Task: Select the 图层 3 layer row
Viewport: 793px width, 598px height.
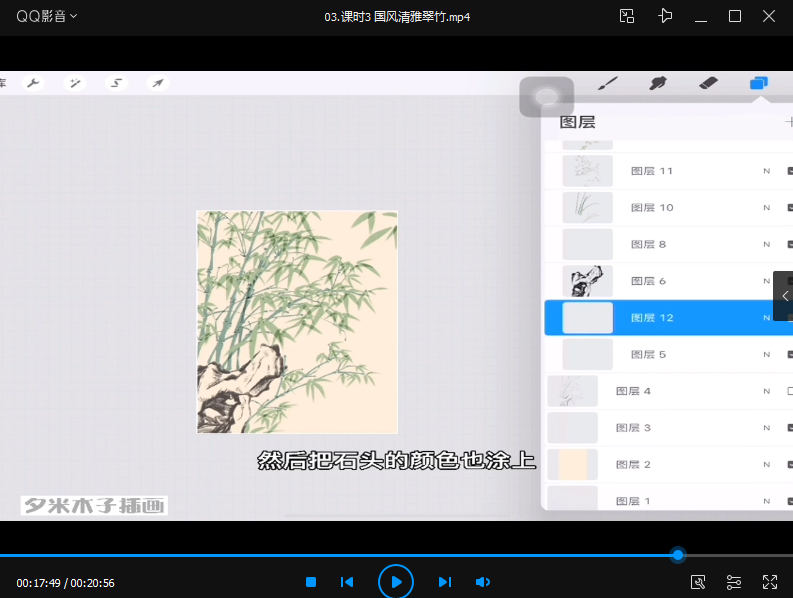Action: click(x=660, y=428)
